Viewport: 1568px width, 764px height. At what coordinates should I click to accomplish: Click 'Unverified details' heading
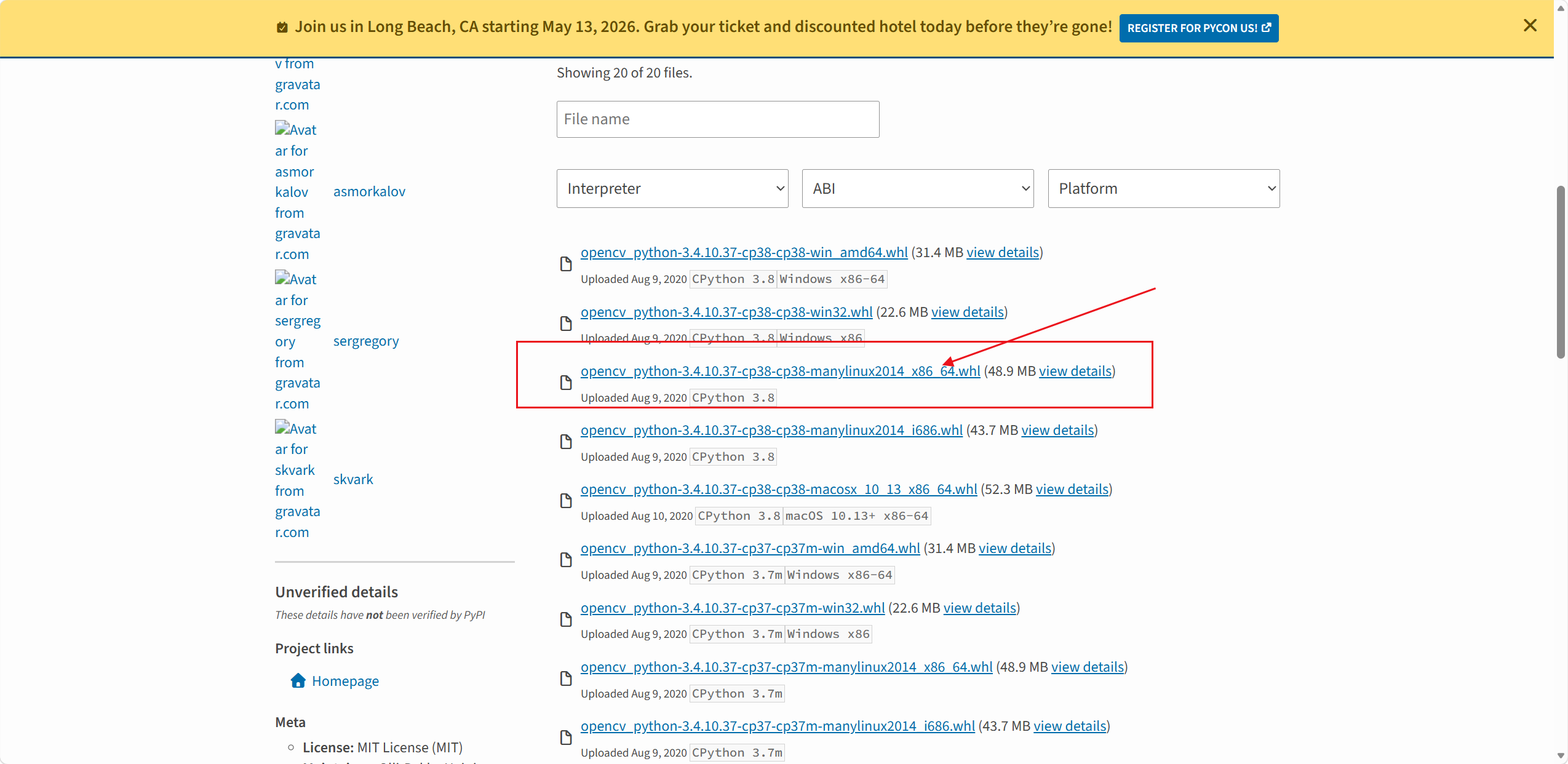pos(336,592)
